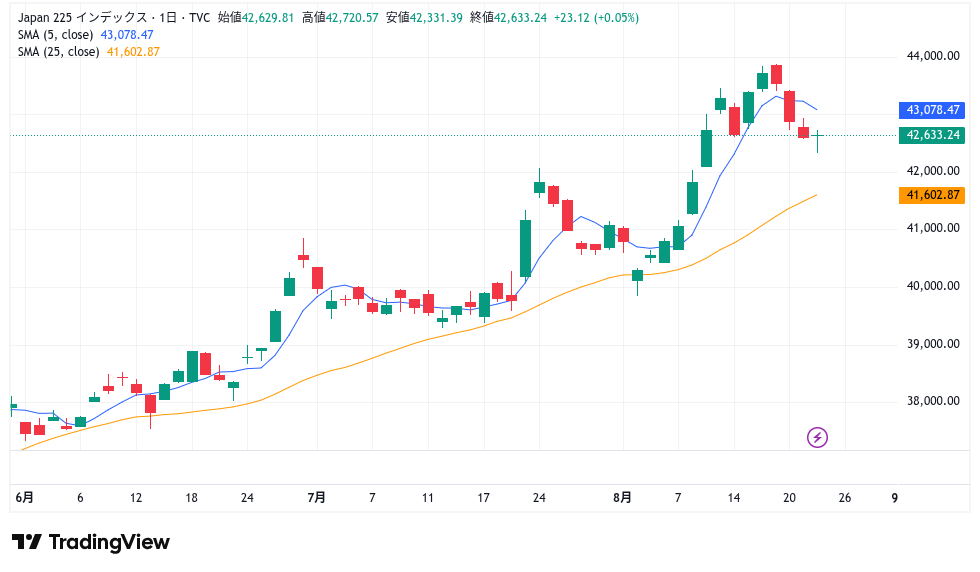This screenshot has height=572, width=980.
Task: Click the 44,000.00 price scale value
Action: [932, 56]
